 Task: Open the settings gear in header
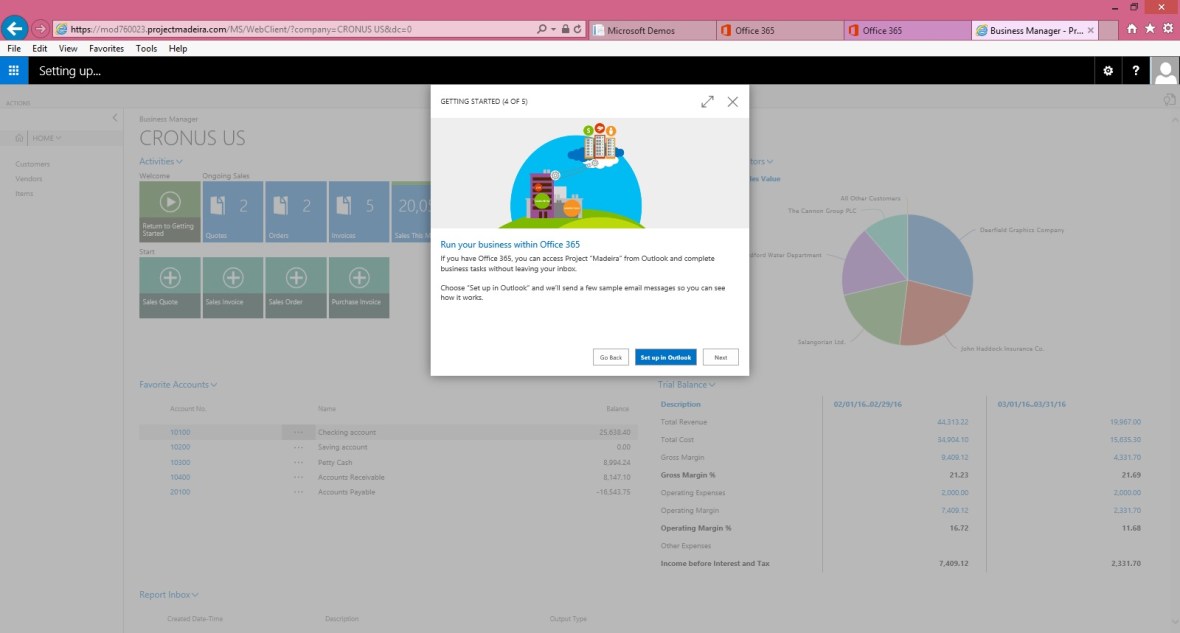1107,71
